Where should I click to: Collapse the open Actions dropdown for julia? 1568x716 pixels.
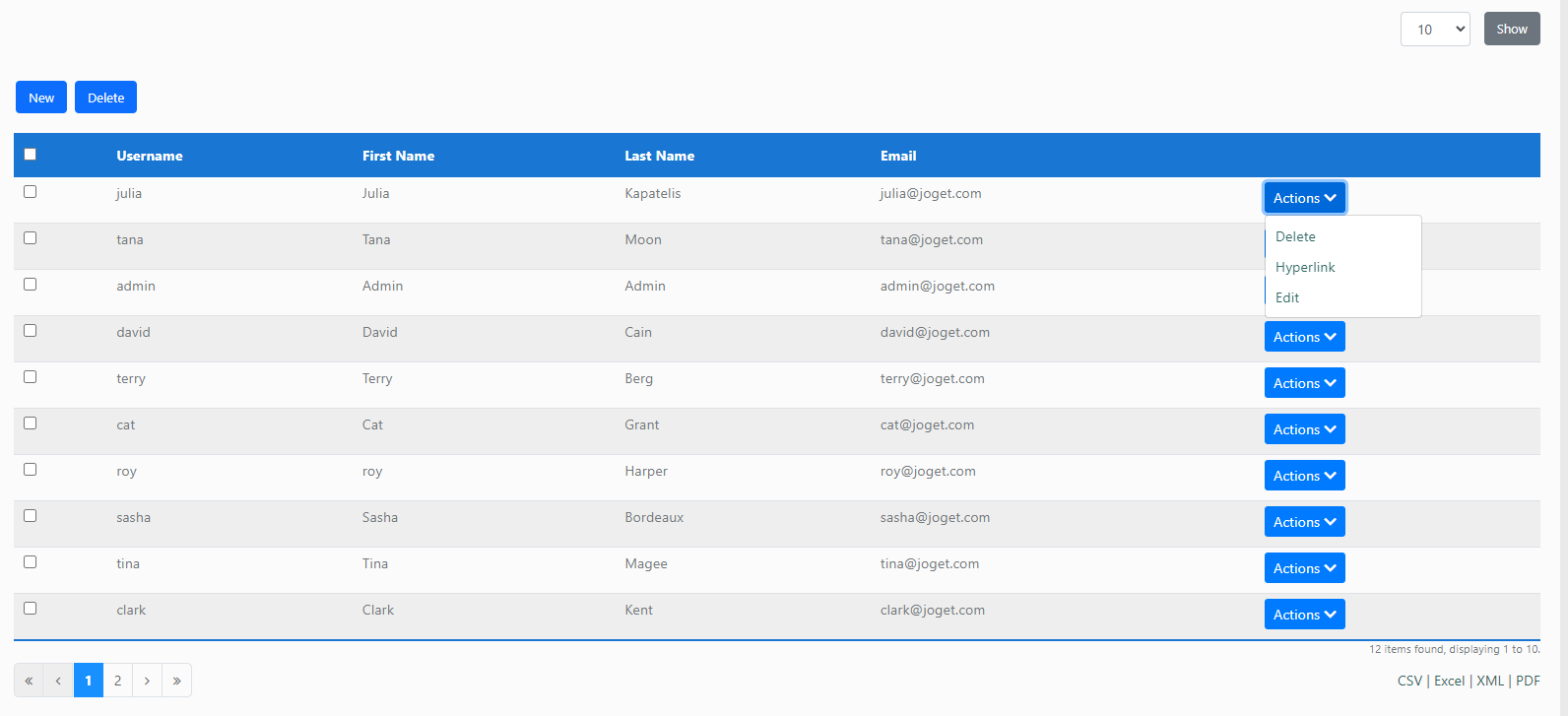pyautogui.click(x=1304, y=198)
